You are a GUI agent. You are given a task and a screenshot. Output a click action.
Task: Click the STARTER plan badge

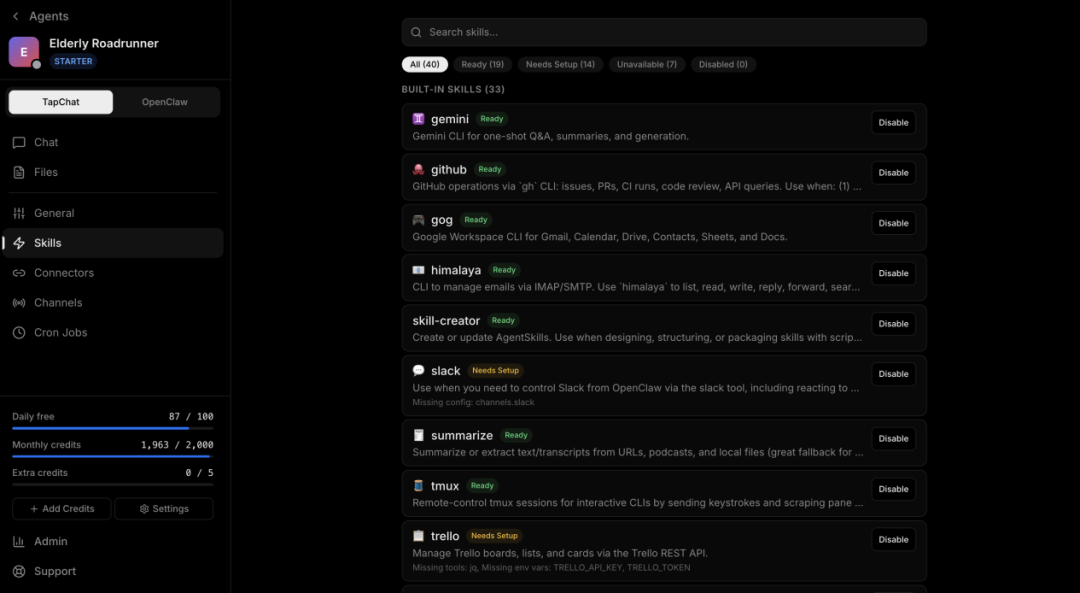click(x=73, y=61)
